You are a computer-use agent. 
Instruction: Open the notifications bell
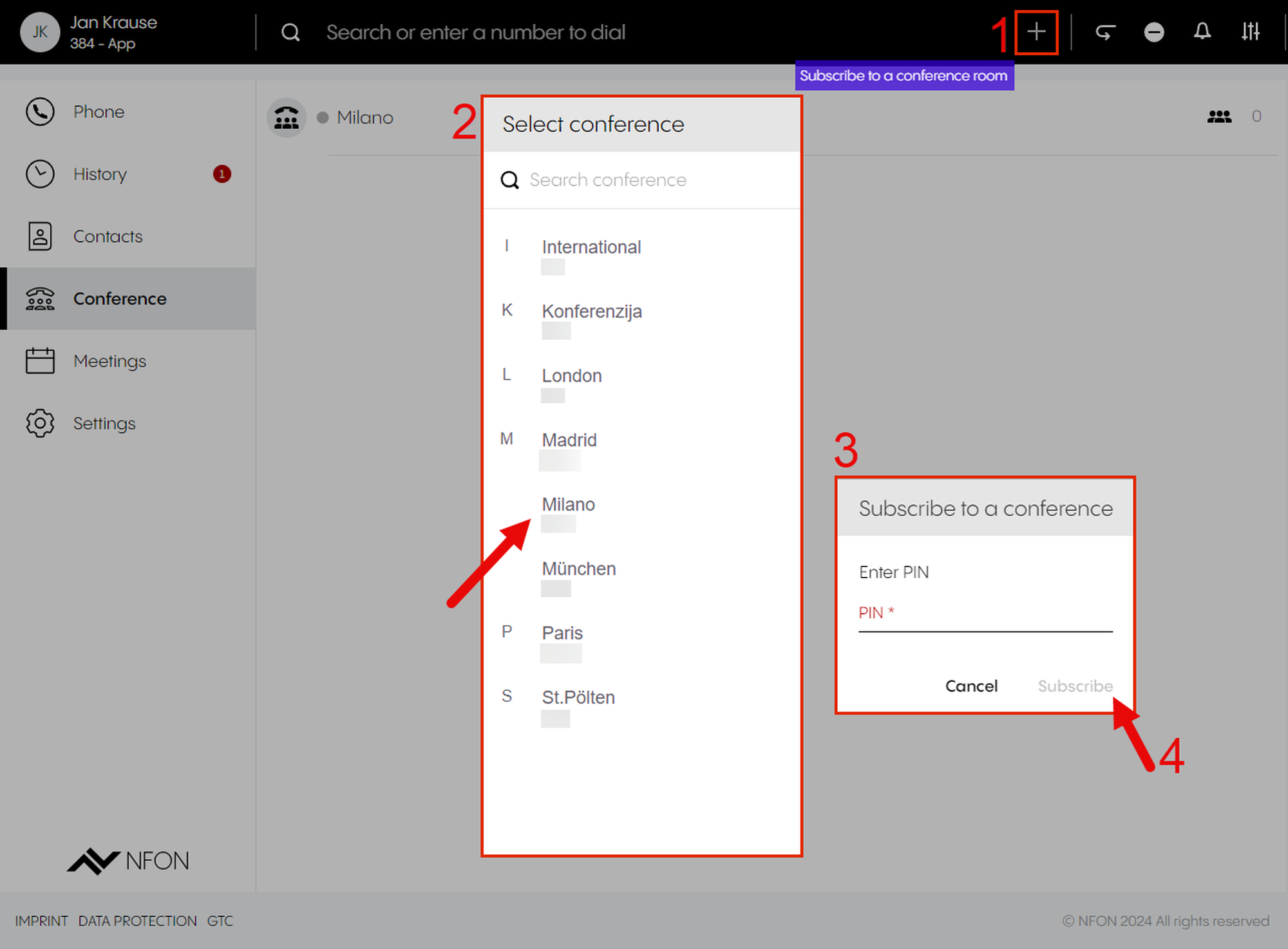click(1202, 32)
